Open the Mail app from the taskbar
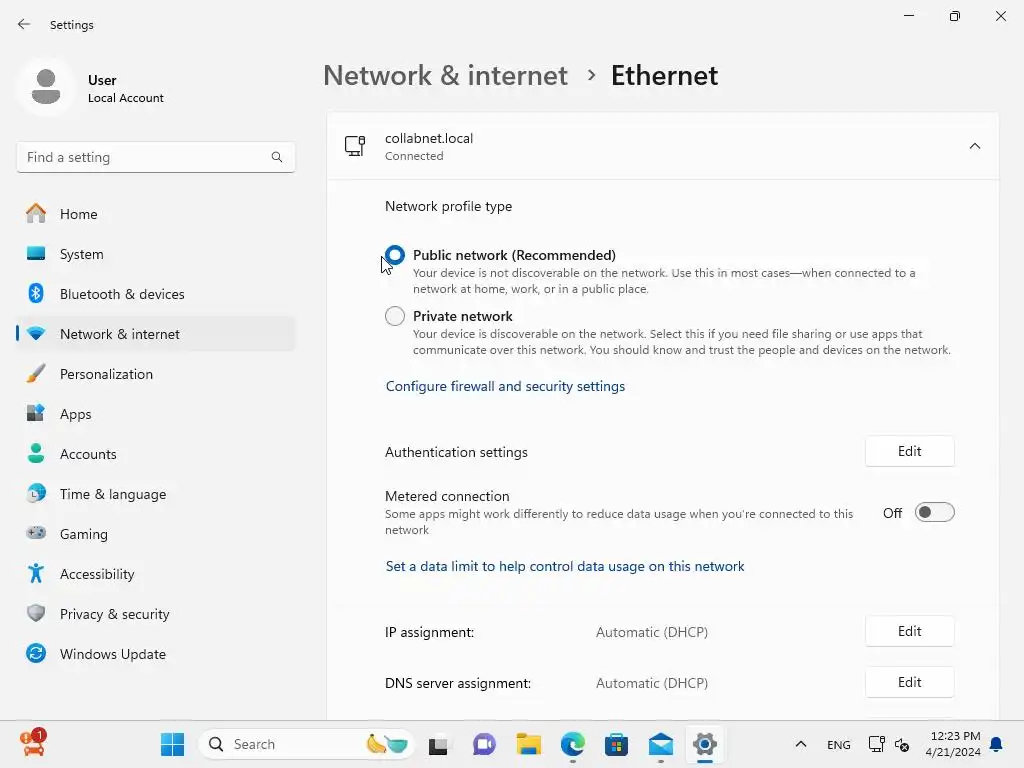Screen dimensions: 1024x768 (661, 744)
